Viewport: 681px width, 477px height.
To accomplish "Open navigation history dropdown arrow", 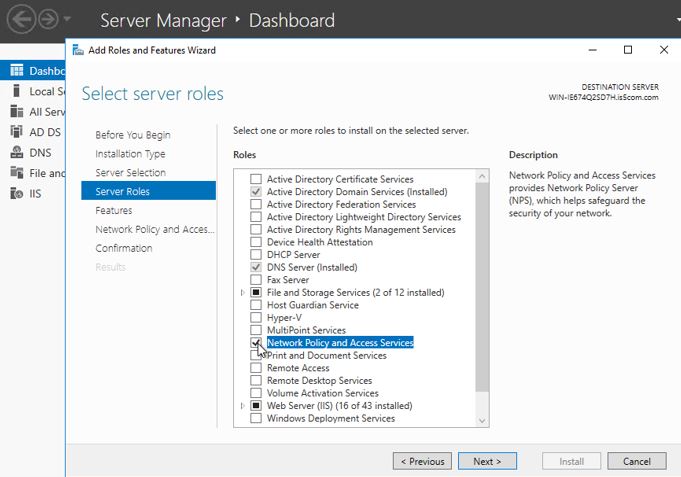I will coord(67,19).
